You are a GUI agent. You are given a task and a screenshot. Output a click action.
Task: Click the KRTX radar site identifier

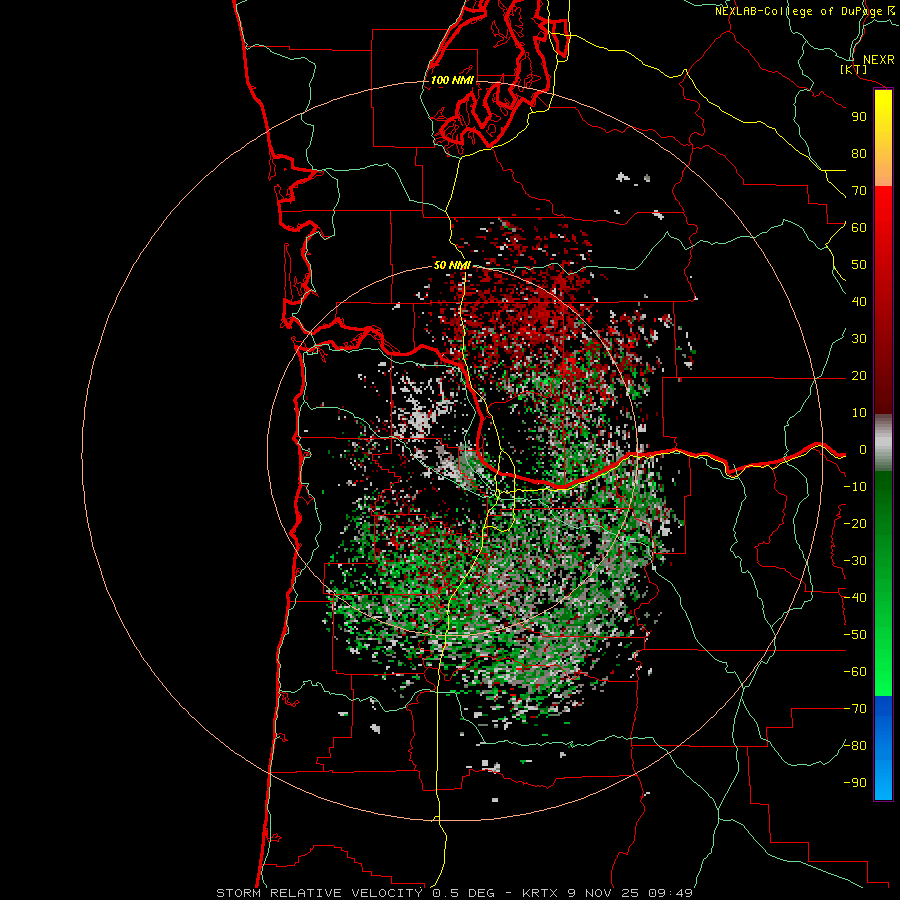click(542, 893)
